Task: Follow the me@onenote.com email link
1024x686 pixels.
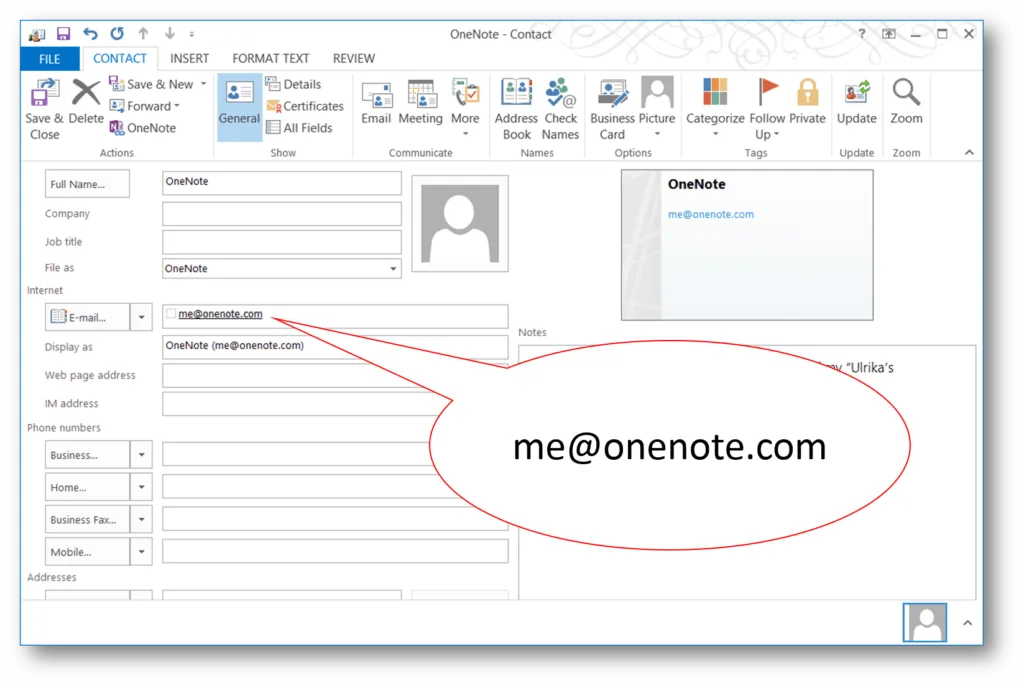Action: (x=218, y=313)
